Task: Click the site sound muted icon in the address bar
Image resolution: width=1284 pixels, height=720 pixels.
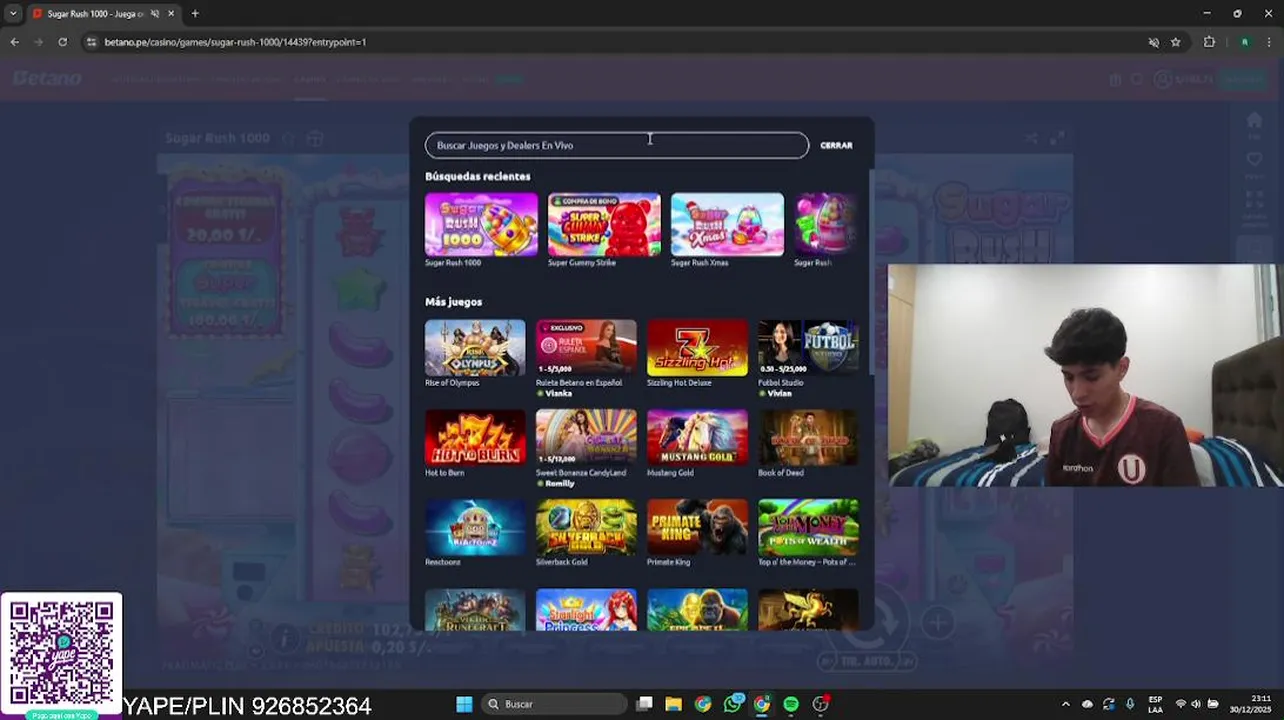Action: point(1153,42)
